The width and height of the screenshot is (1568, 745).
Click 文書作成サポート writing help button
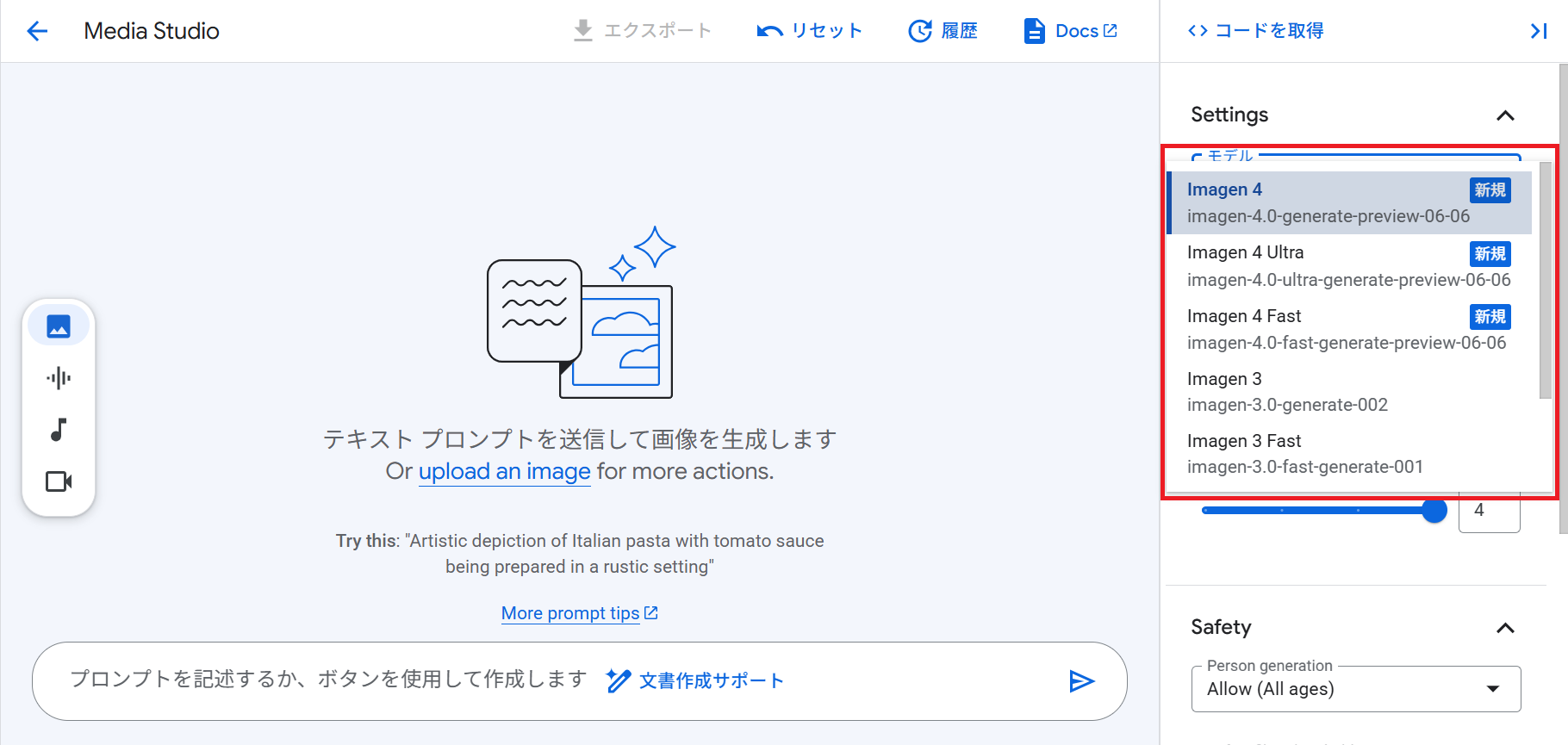(694, 681)
